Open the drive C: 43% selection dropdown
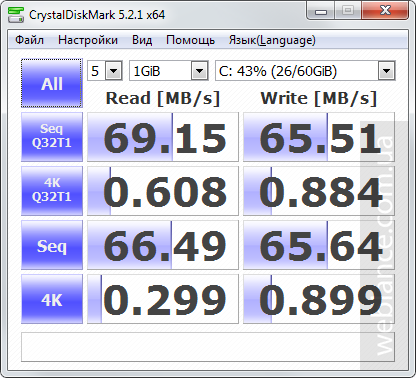Viewport: 416px width, 378px height. coord(305,71)
